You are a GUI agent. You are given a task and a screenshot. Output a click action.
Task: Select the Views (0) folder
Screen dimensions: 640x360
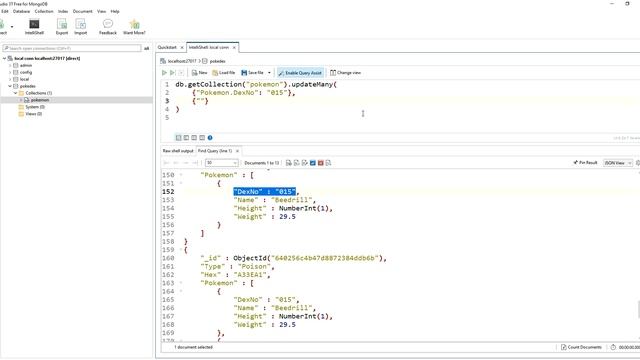(33, 114)
